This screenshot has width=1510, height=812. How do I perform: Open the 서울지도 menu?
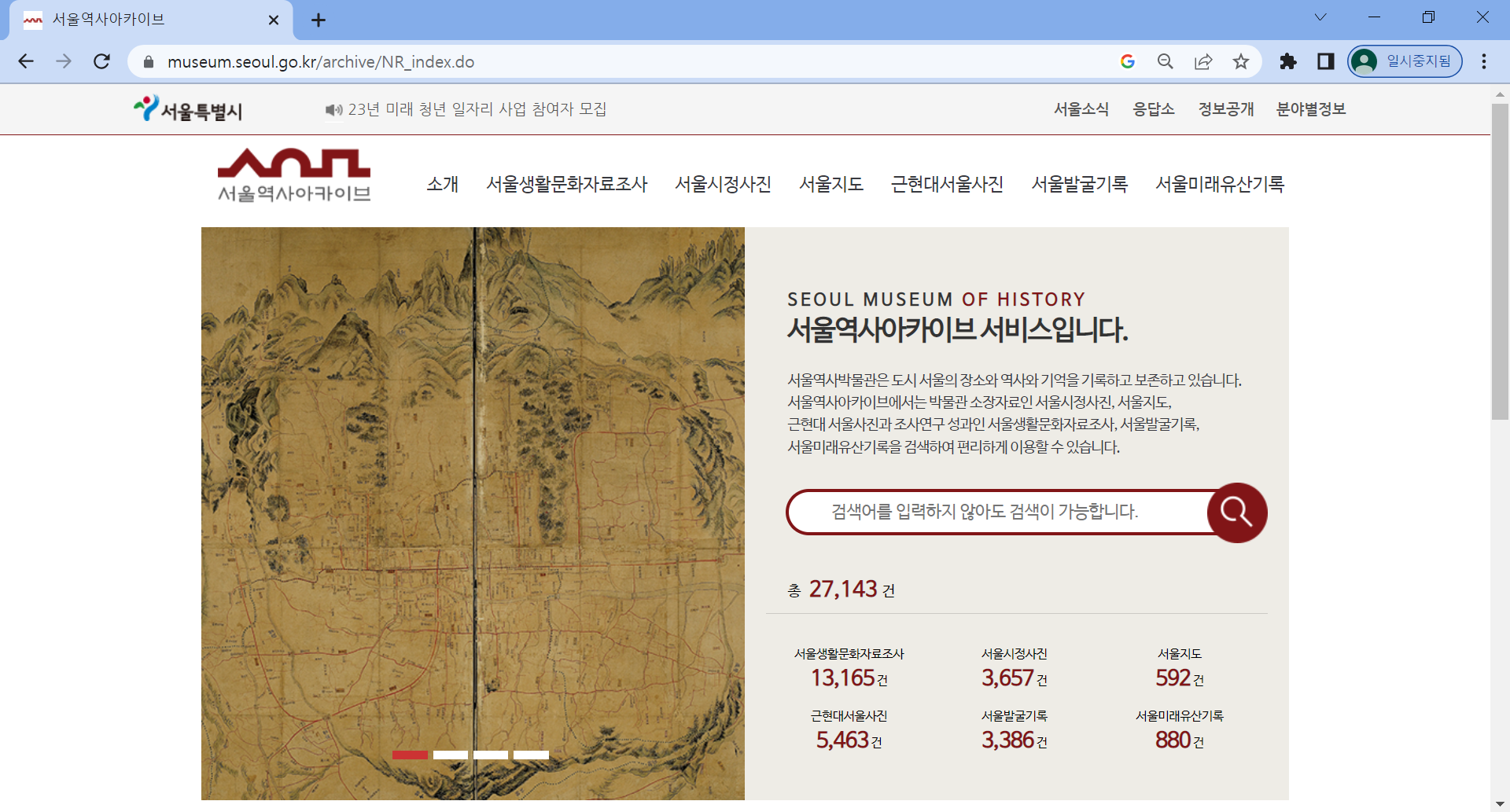(831, 184)
